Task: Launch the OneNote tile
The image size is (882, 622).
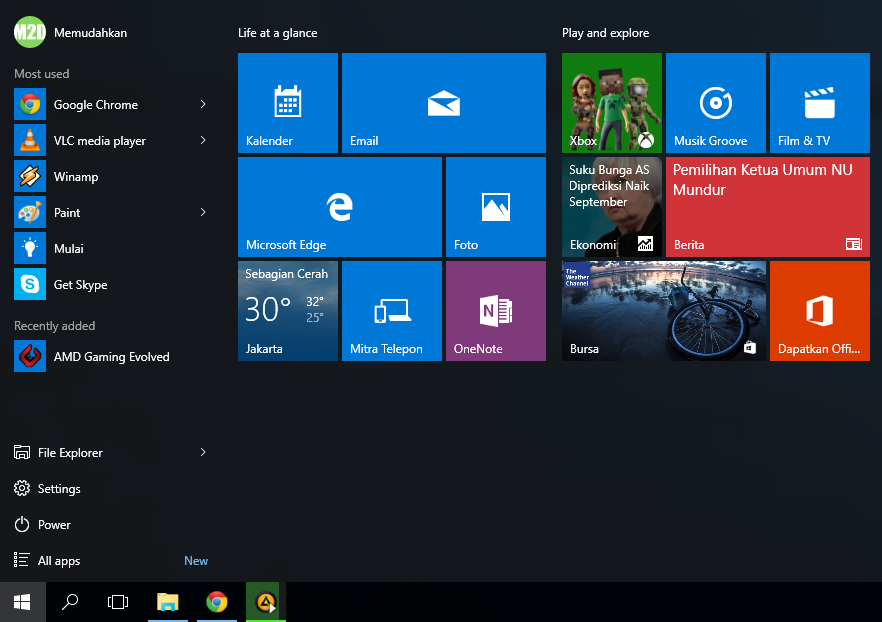Action: 495,311
